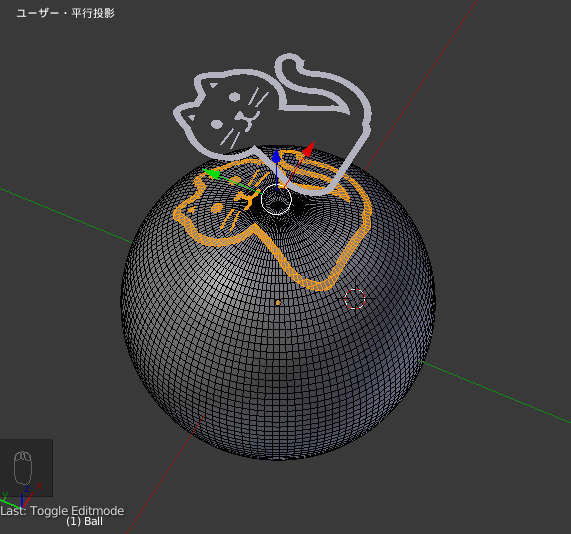Click the red X-axis manipulator arrow
The image size is (571, 534).
(309, 149)
